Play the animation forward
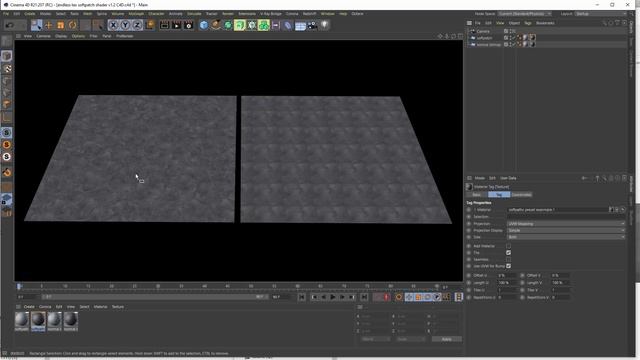 (333, 297)
